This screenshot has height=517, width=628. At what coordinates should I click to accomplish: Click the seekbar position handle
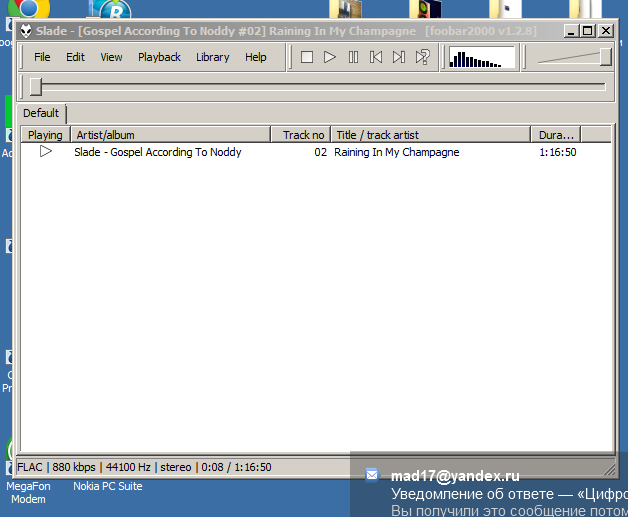tap(36, 87)
